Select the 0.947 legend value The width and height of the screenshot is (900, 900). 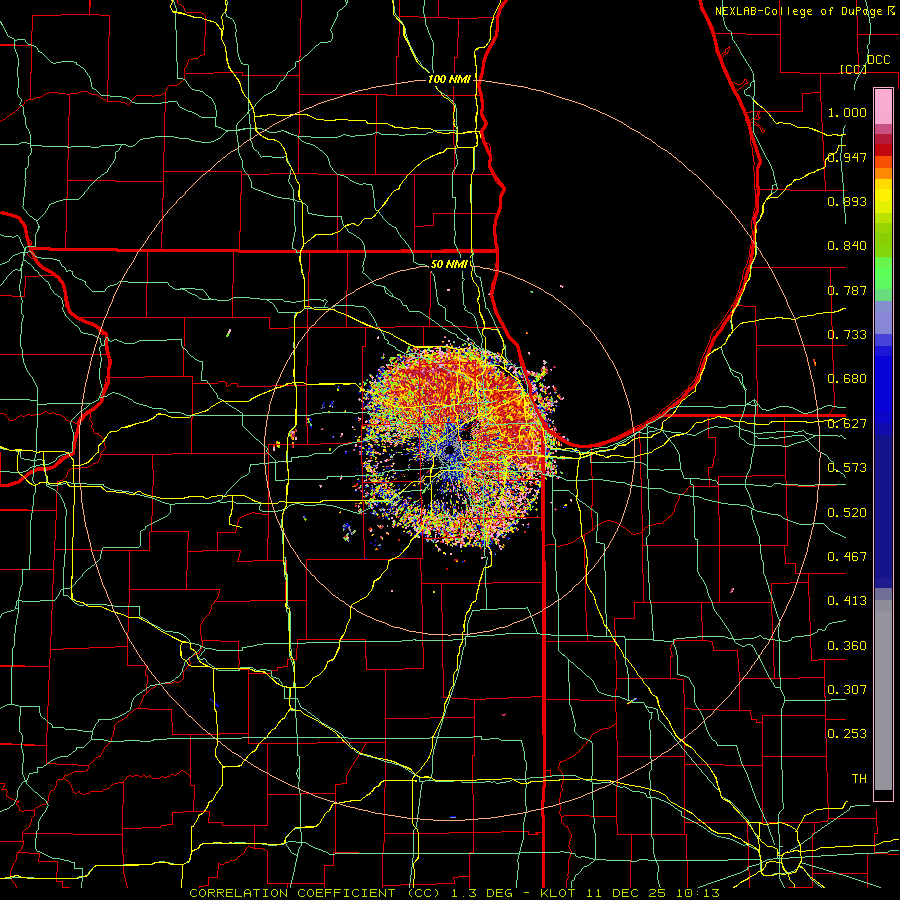tap(847, 157)
